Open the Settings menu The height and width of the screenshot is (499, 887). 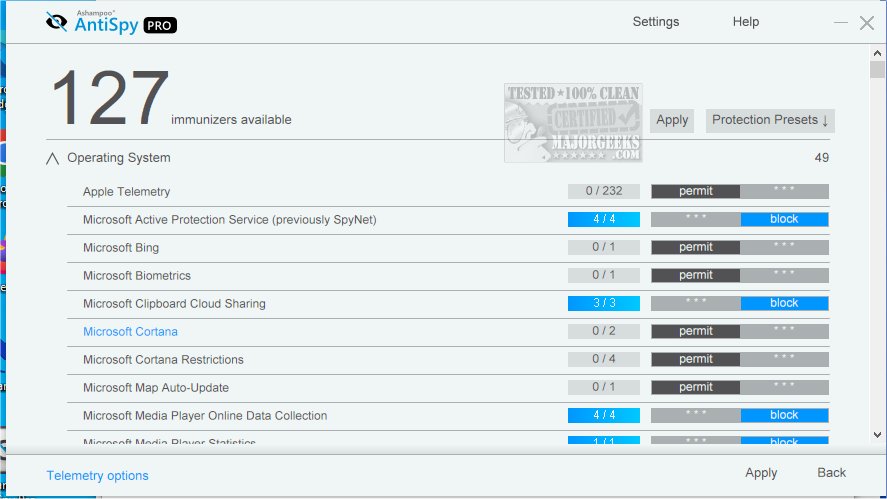click(x=655, y=22)
